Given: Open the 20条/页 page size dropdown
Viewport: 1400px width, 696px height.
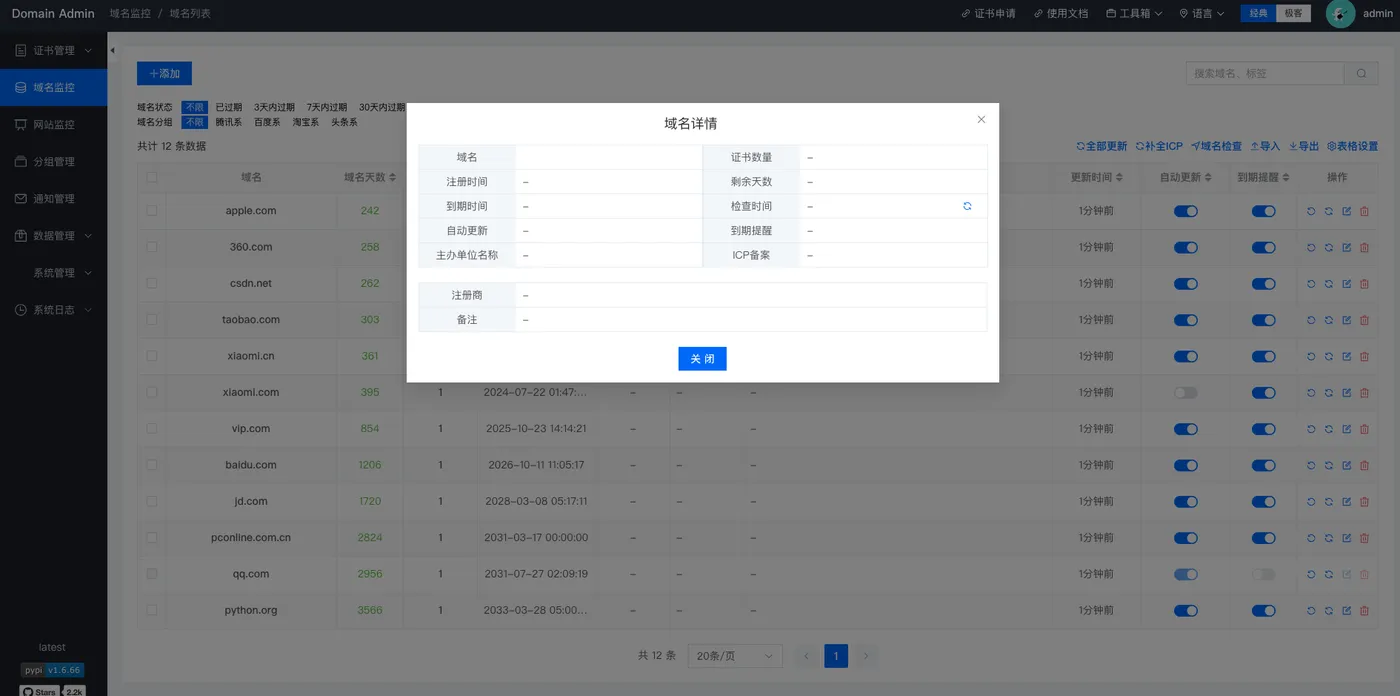Looking at the screenshot, I should pyautogui.click(x=735, y=656).
